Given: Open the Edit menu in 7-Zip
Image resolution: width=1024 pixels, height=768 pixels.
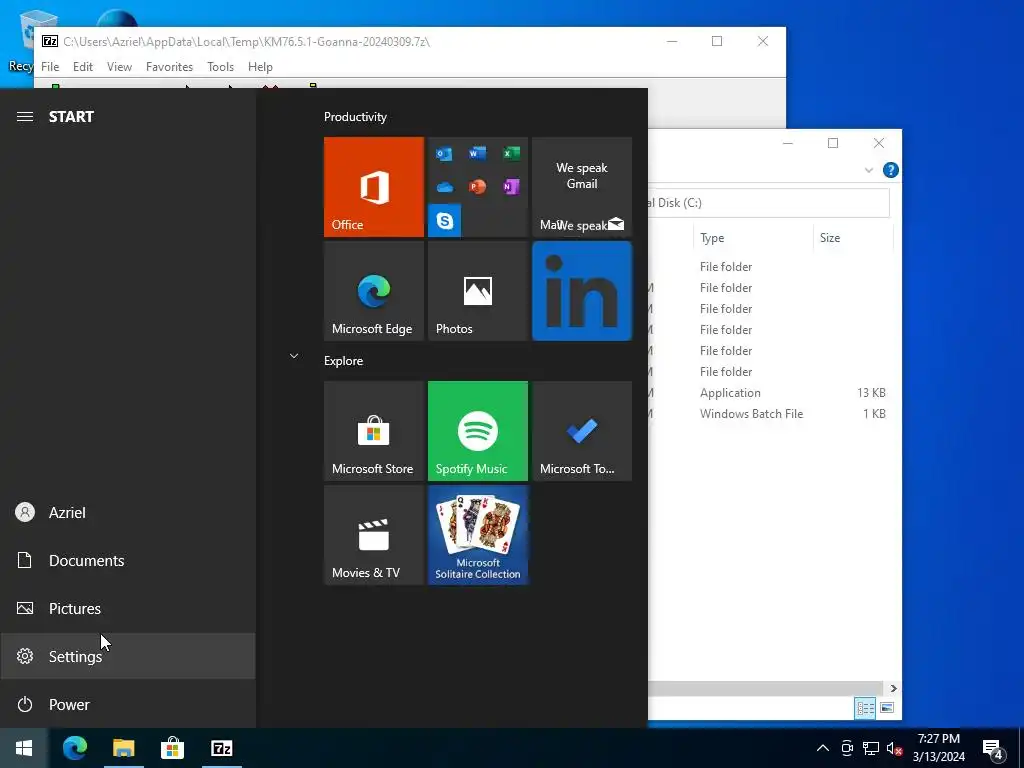Looking at the screenshot, I should (x=82, y=67).
